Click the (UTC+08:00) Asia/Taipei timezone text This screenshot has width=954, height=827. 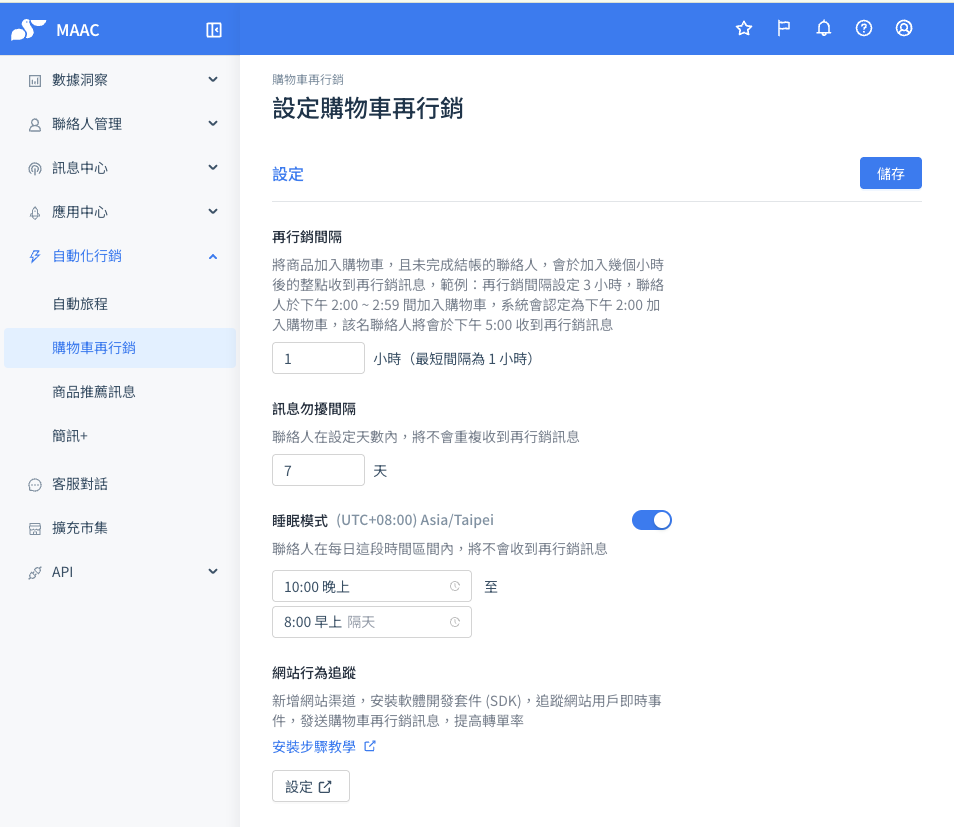click(x=415, y=520)
